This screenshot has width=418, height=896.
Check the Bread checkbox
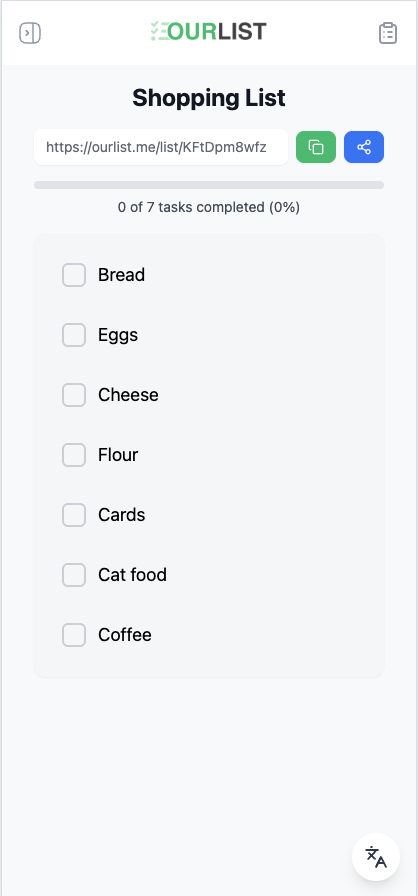click(74, 275)
